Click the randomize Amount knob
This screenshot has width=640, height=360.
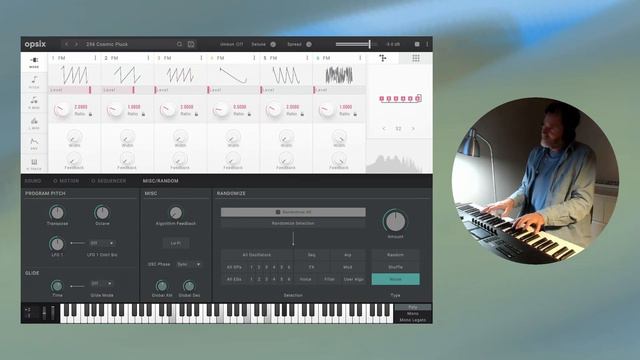coord(395,222)
